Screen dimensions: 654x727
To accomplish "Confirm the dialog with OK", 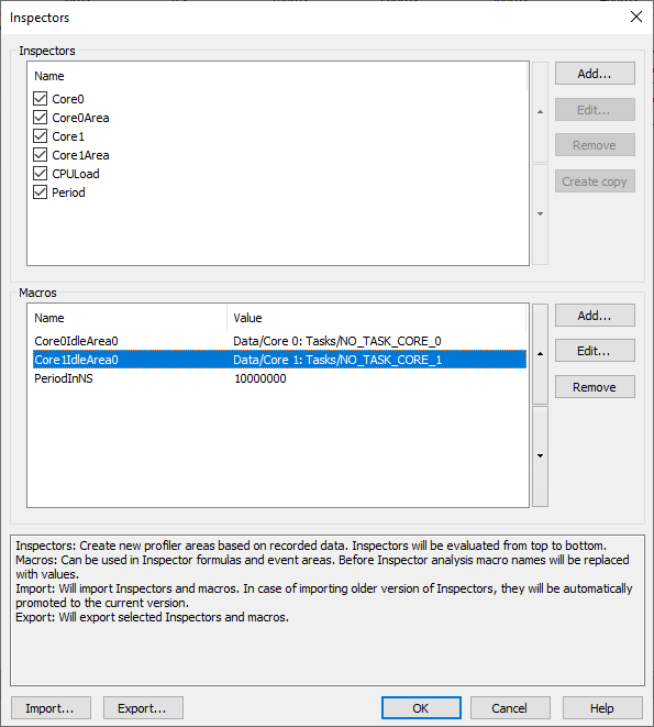I will 421,708.
